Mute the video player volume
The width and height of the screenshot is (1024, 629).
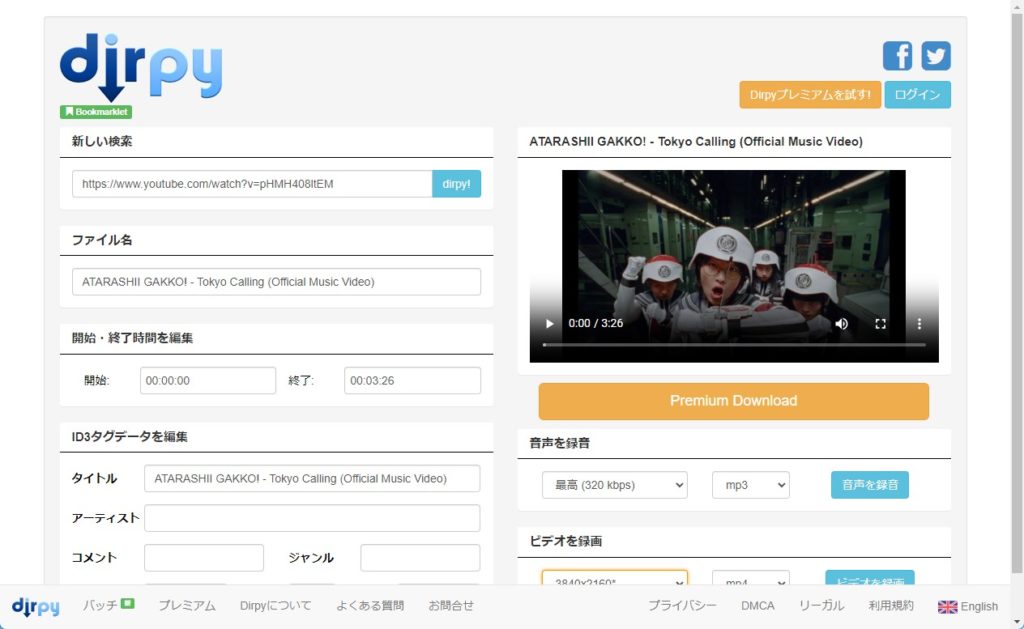[842, 324]
